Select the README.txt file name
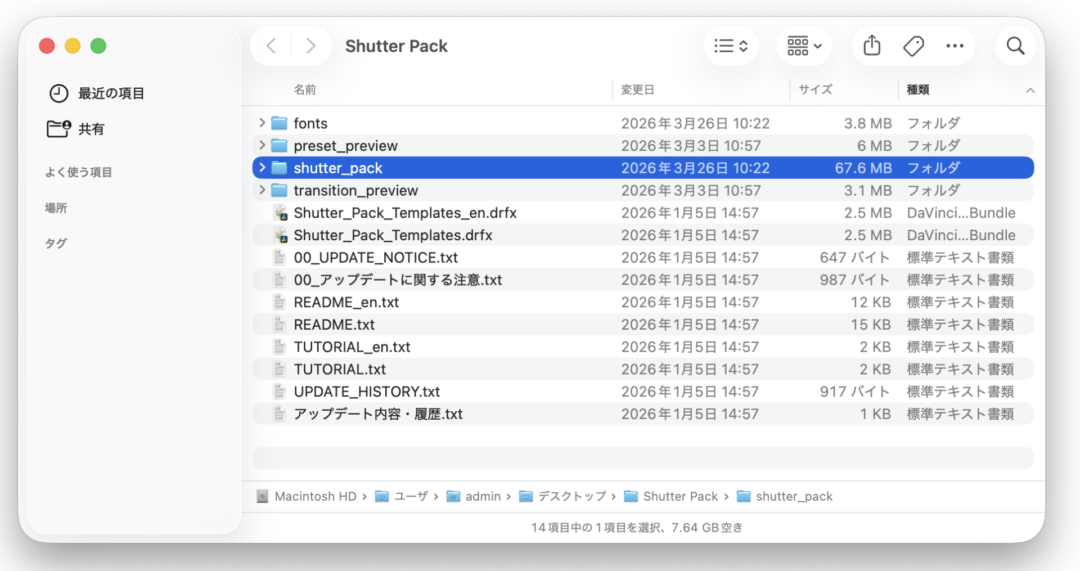1080x571 pixels. [334, 324]
